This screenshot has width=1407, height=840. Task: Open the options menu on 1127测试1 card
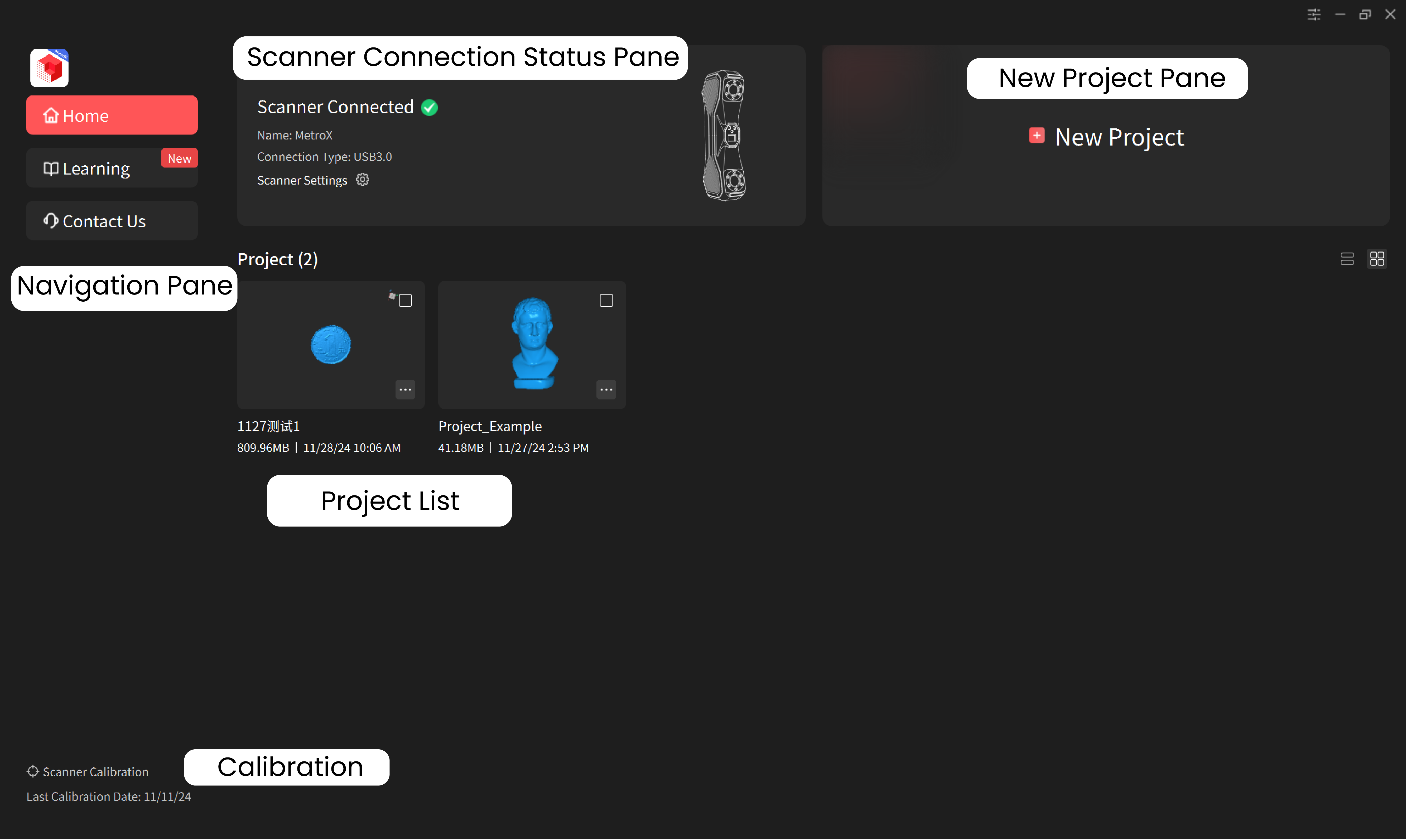pos(405,389)
